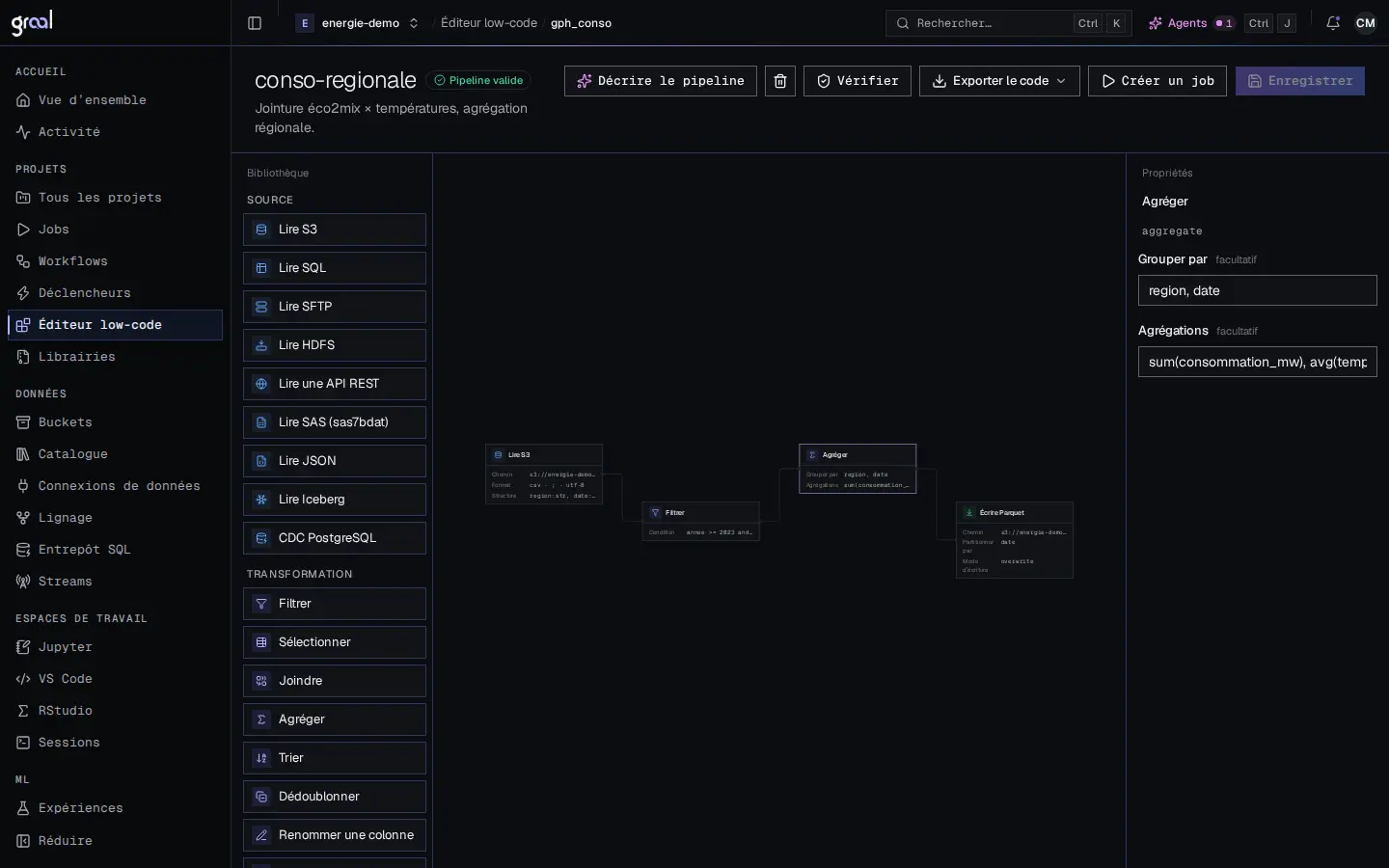Screen dimensions: 1389x868
Task: Add a Lire S3 source block
Action: (x=335, y=230)
